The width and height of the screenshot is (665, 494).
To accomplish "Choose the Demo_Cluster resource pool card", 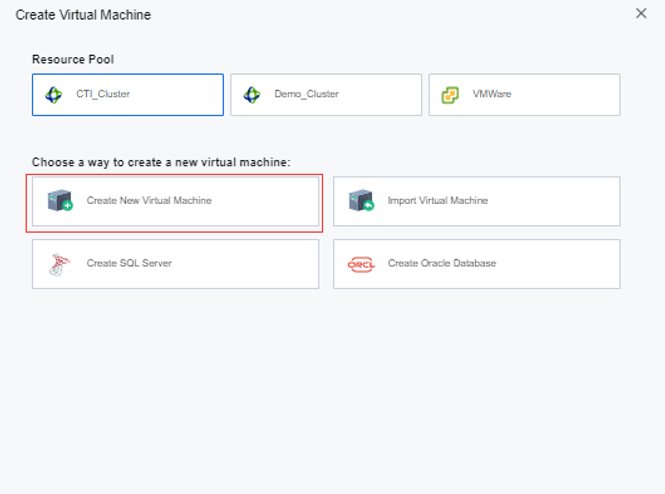I will click(326, 95).
